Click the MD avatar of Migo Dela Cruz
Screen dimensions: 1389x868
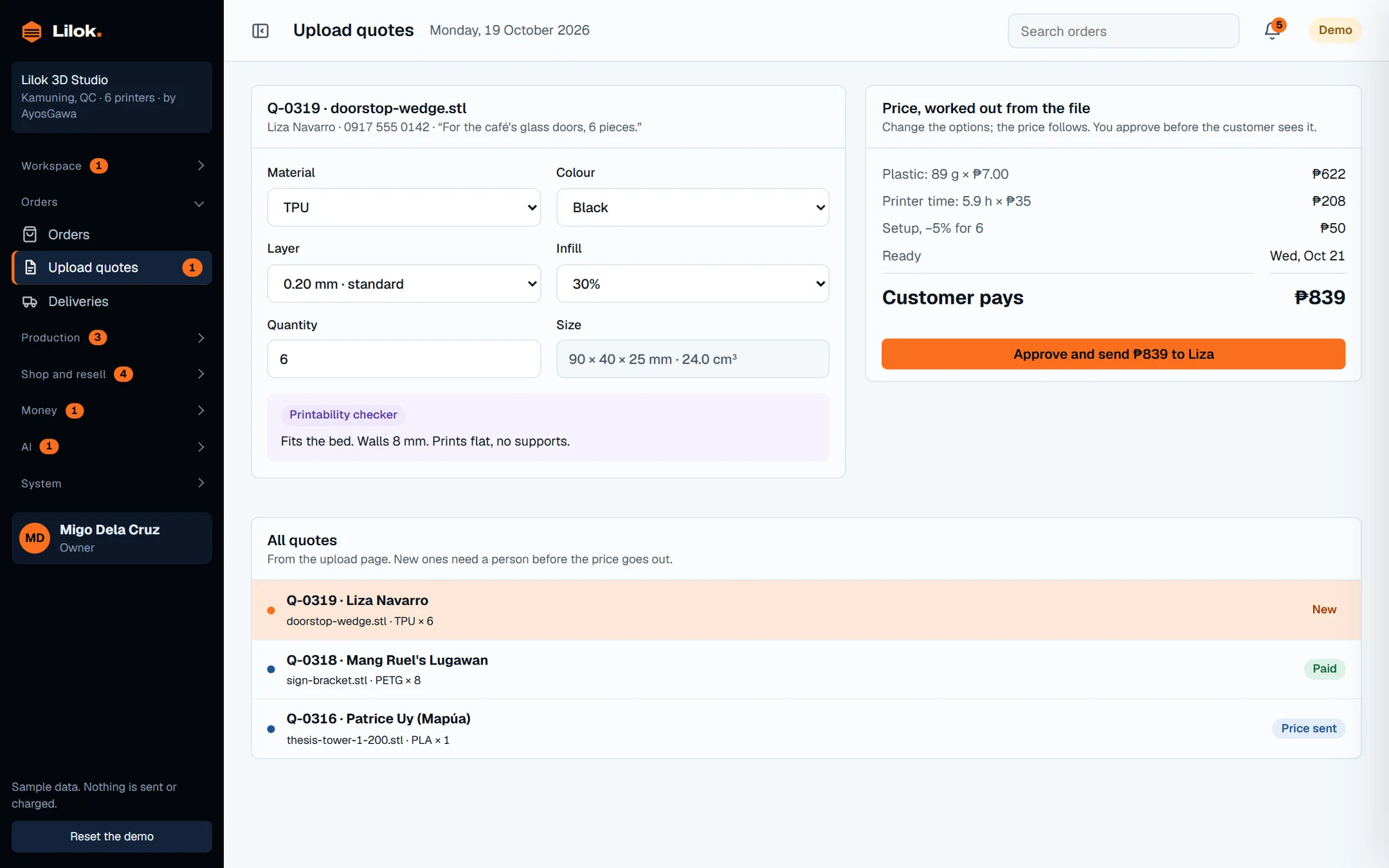coord(35,538)
